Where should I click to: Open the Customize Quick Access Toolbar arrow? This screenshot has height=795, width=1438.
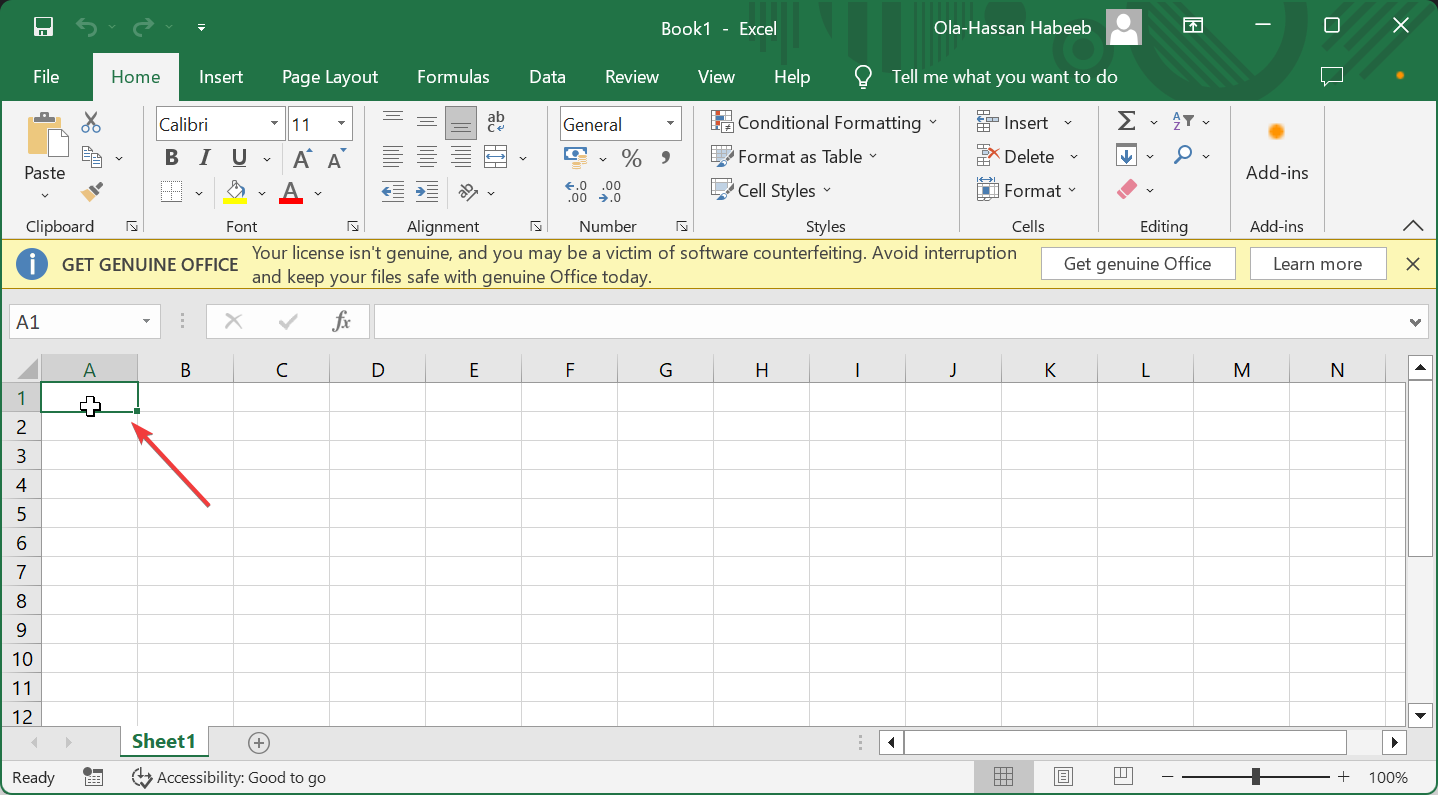coord(201,28)
